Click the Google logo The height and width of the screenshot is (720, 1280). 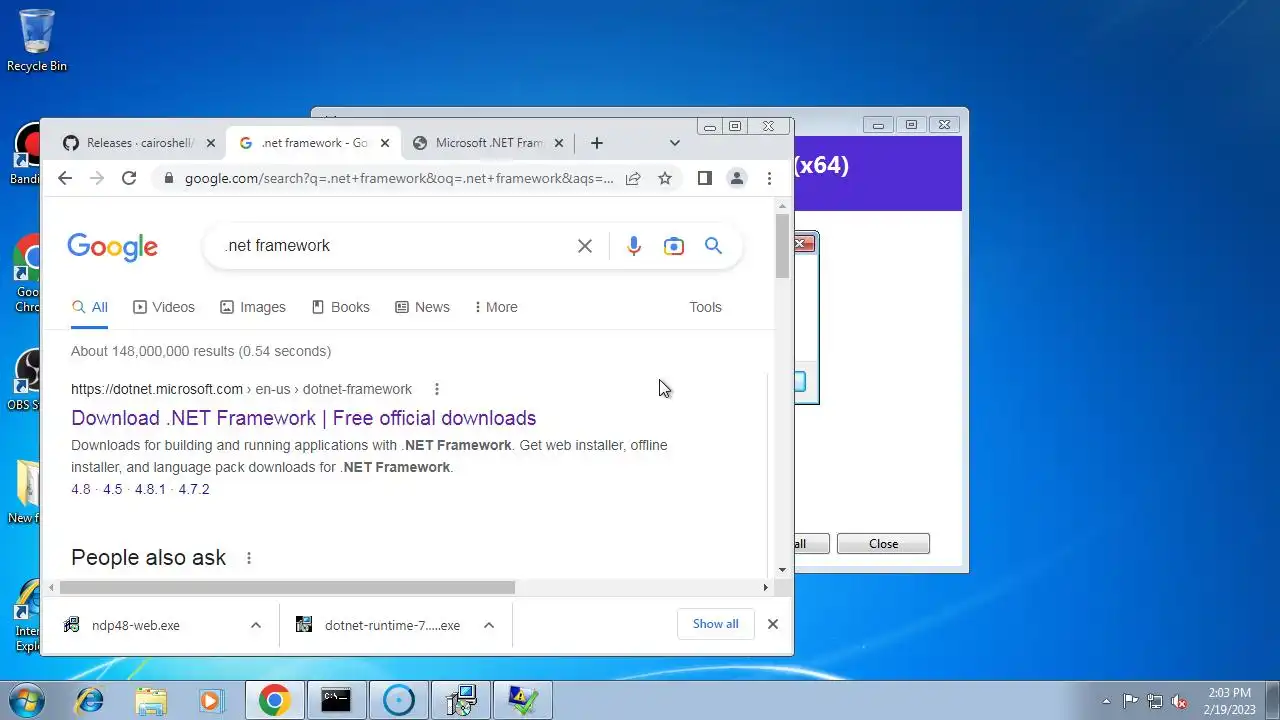112,247
